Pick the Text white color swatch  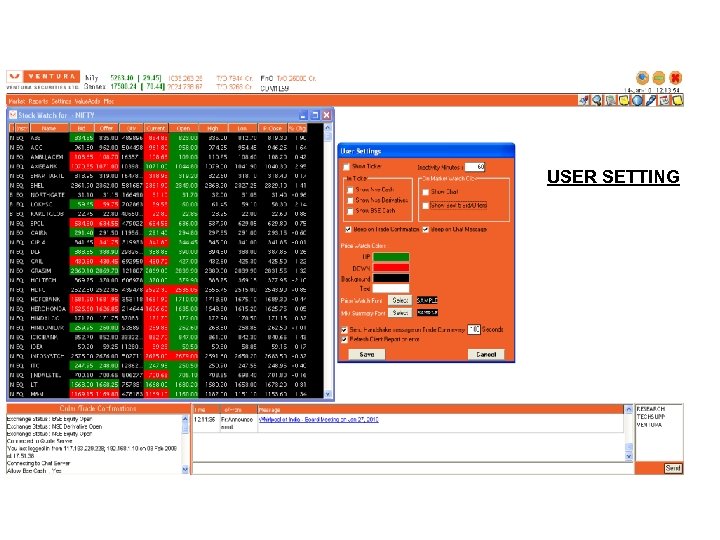pyautogui.click(x=391, y=288)
